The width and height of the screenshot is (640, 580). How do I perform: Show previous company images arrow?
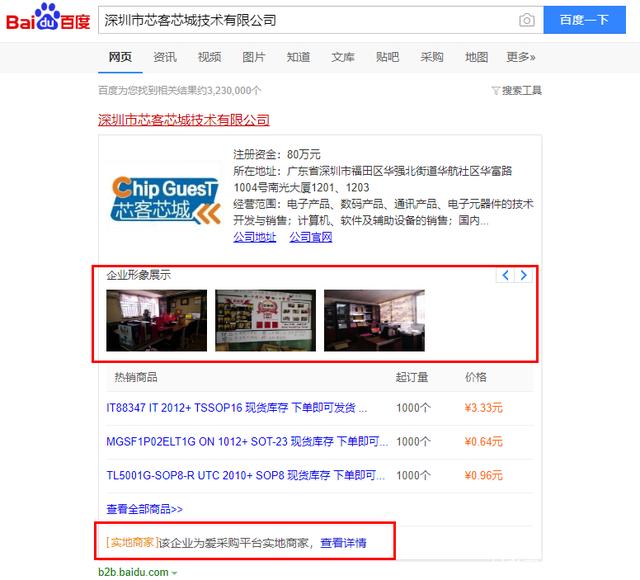(x=505, y=275)
